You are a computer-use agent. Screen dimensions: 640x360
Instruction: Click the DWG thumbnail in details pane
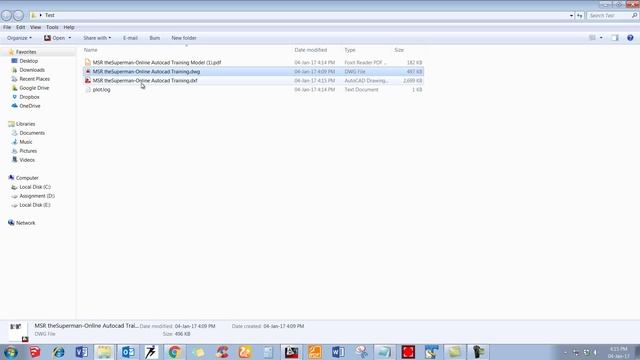pyautogui.click(x=18, y=332)
